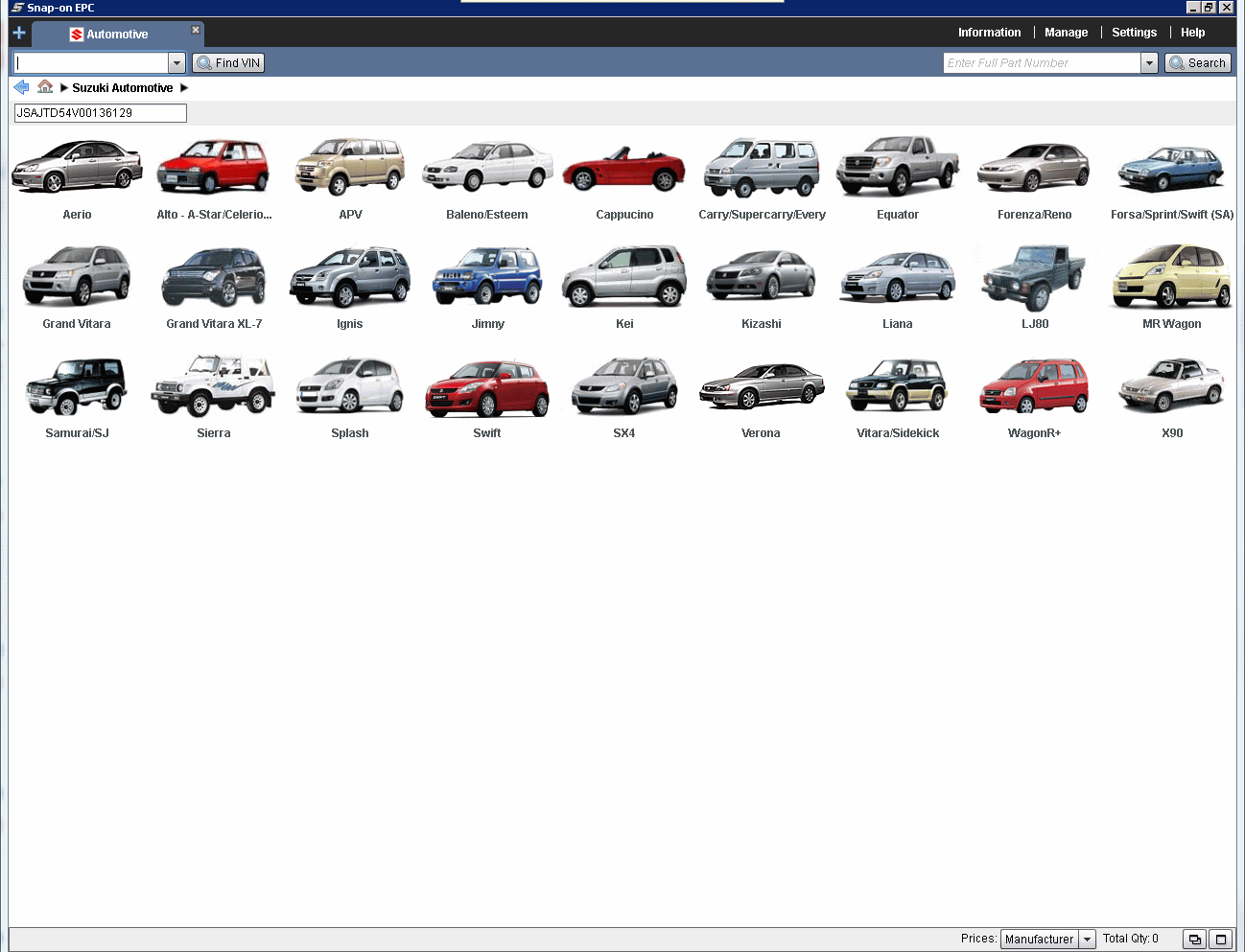Expand arrow before Suzuki Automotive breadcrumb
The image size is (1245, 952).
coord(64,88)
